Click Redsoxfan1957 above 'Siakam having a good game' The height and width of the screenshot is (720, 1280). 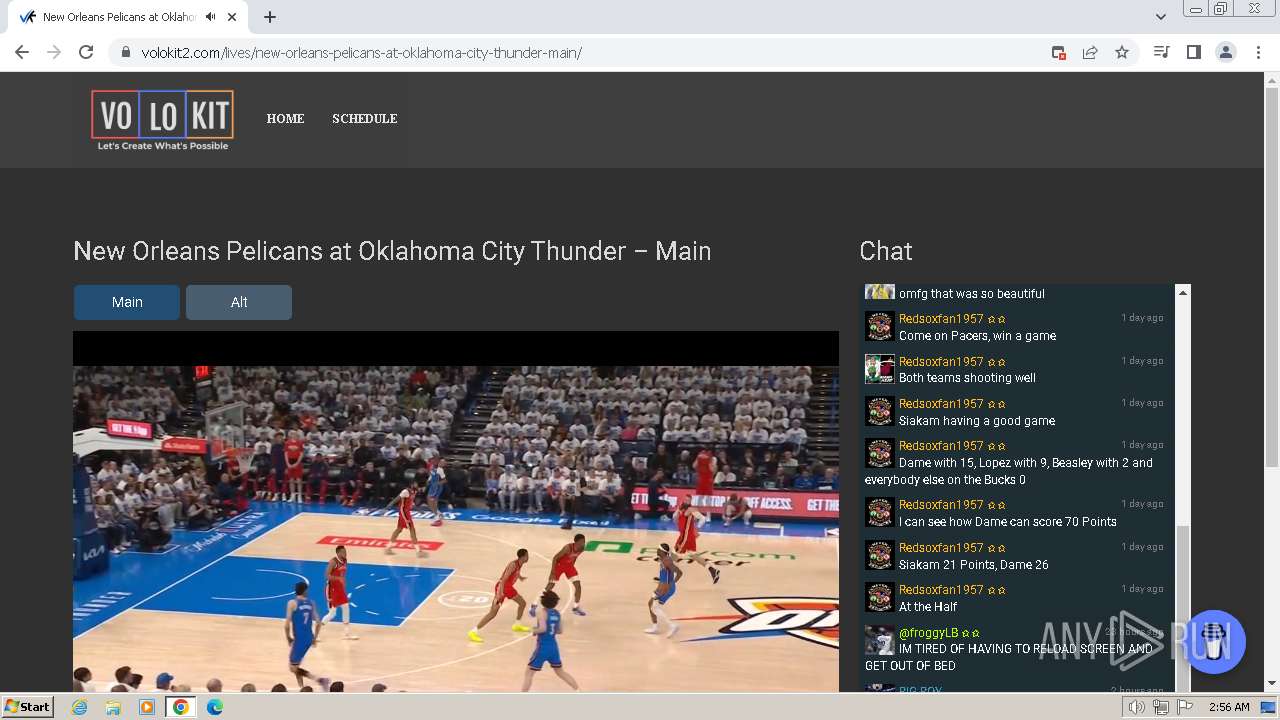tap(941, 403)
